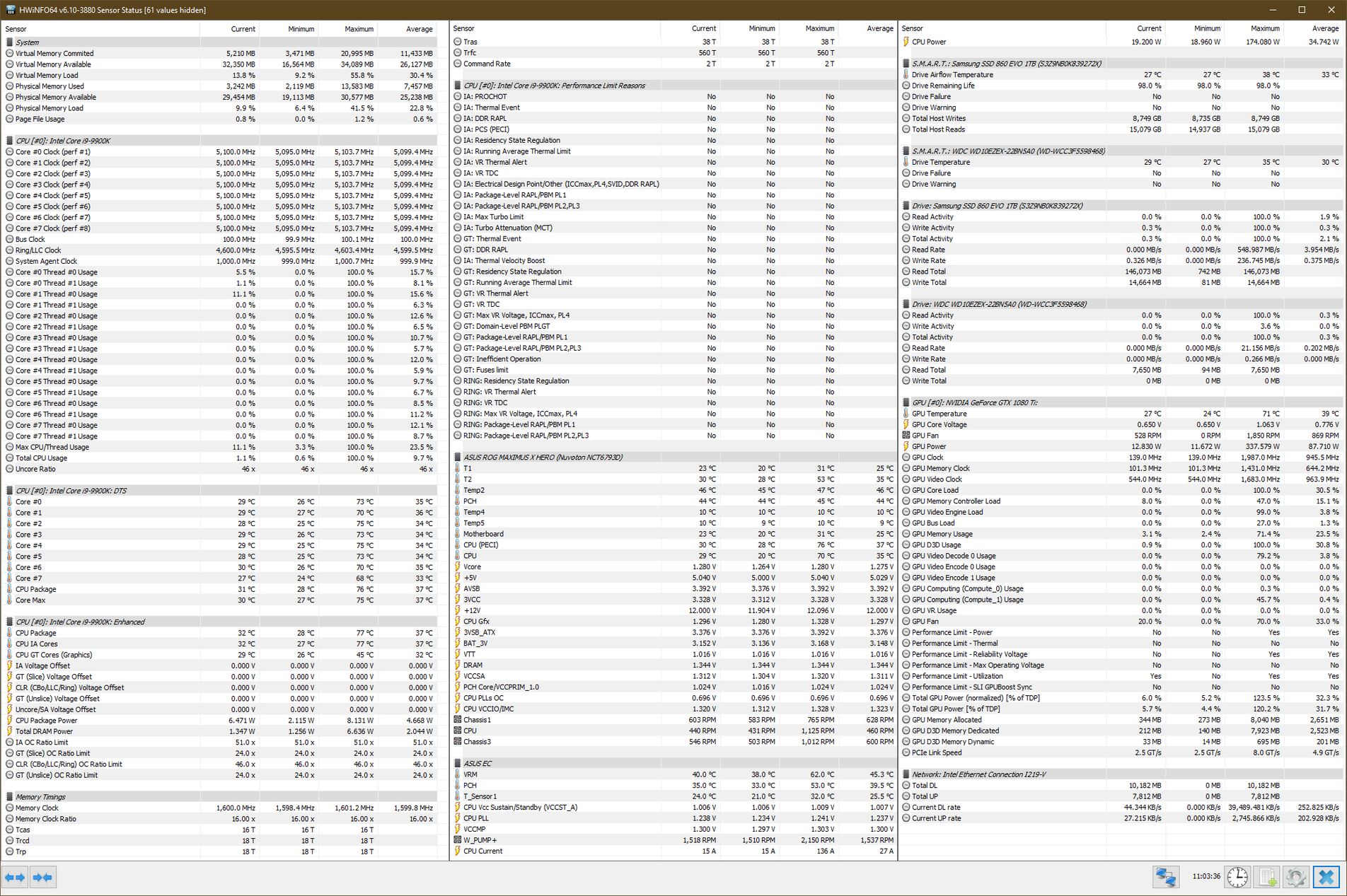Viewport: 1347px width, 896px height.
Task: Click the lightning icon beside CPU Package Power
Action: [x=9, y=721]
